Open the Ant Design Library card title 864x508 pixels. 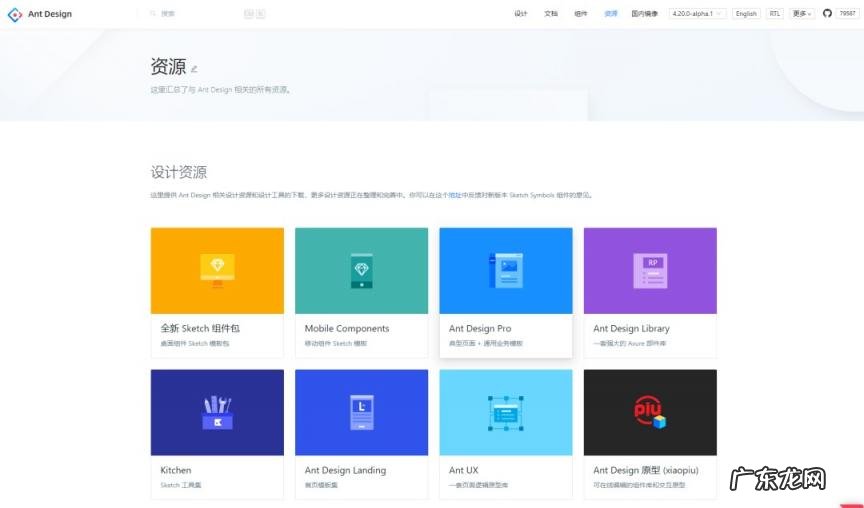click(x=631, y=328)
